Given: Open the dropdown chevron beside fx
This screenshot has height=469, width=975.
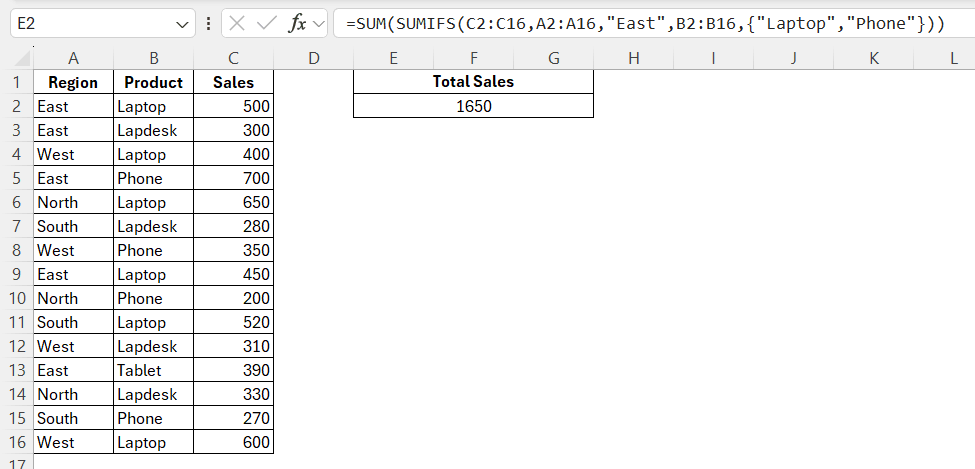Looking at the screenshot, I should click(318, 24).
